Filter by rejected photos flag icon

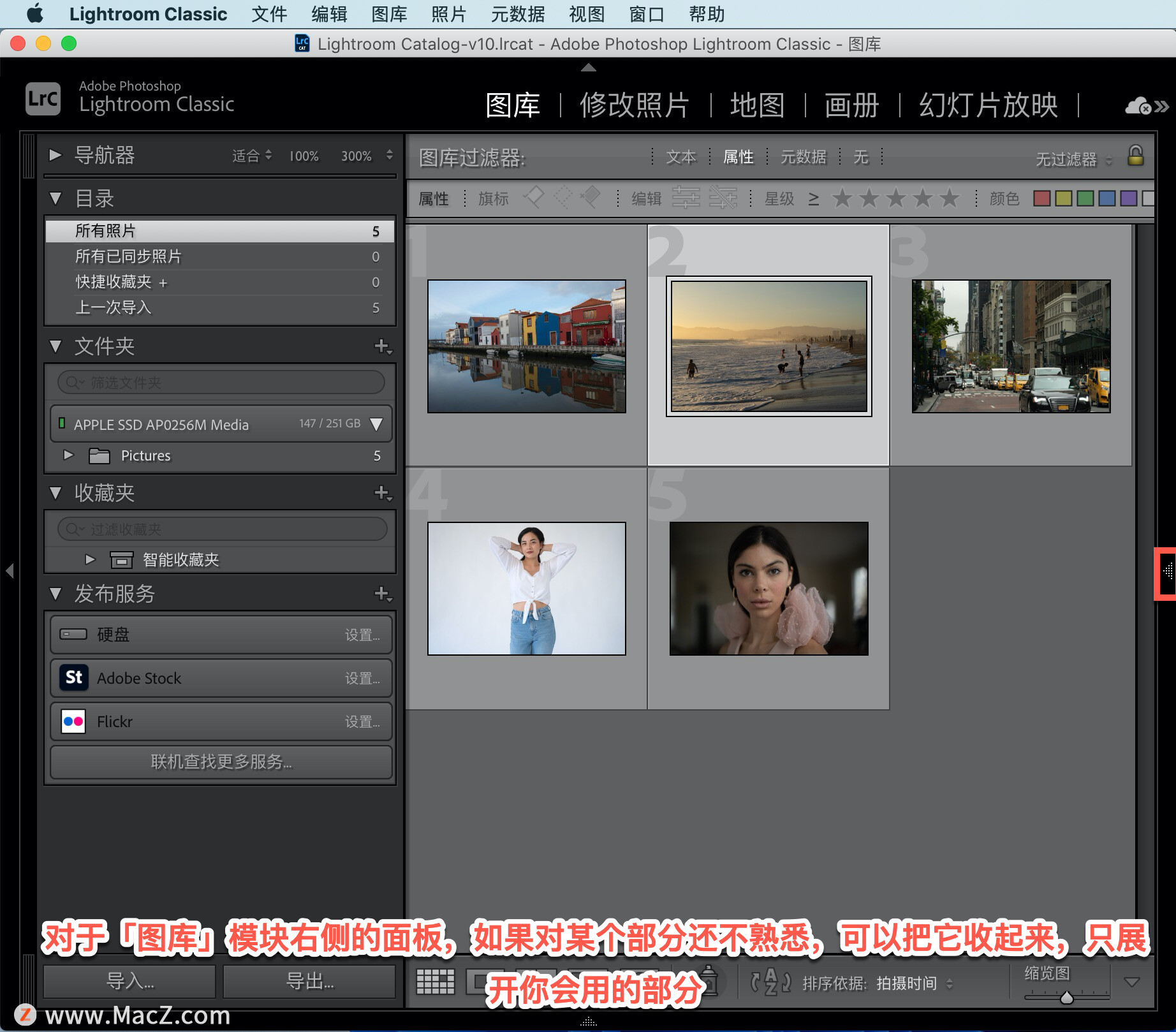[x=591, y=198]
